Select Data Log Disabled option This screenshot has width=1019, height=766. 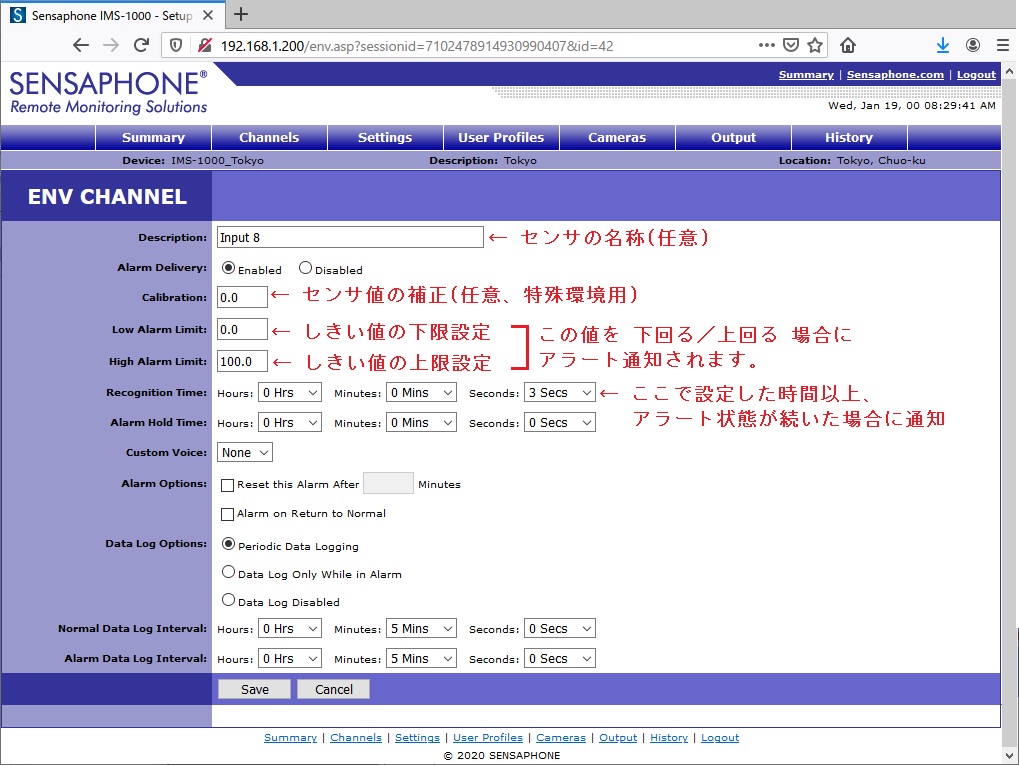point(228,600)
